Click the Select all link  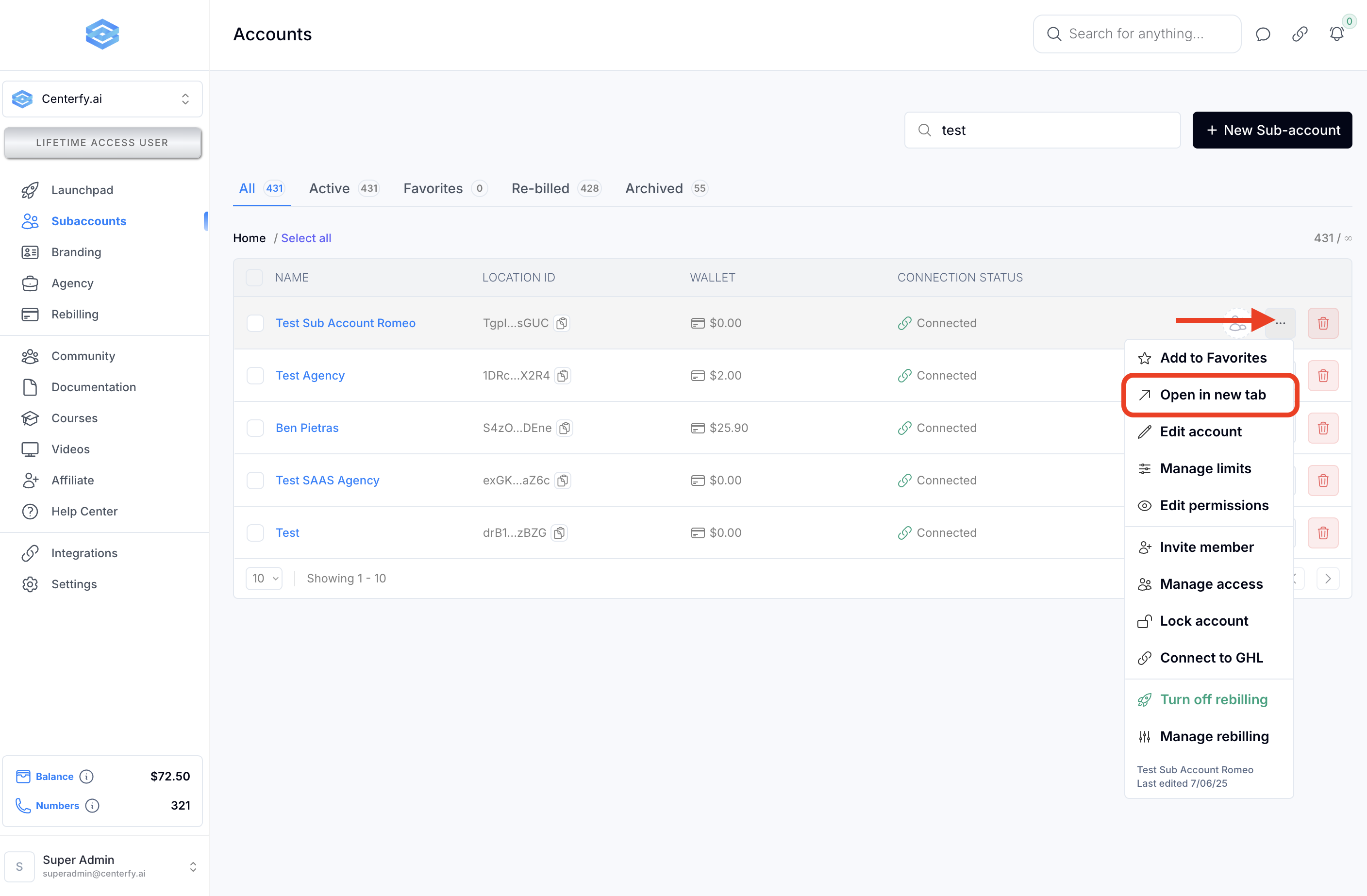click(306, 238)
